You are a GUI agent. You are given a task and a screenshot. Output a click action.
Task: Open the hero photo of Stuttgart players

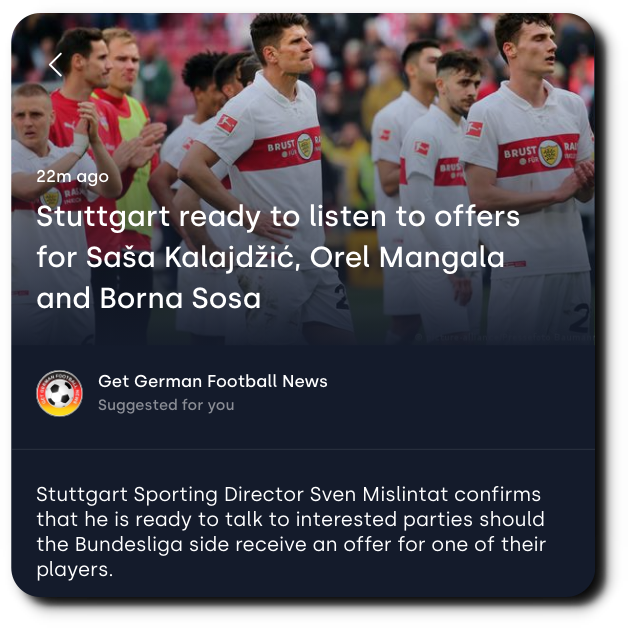click(303, 179)
